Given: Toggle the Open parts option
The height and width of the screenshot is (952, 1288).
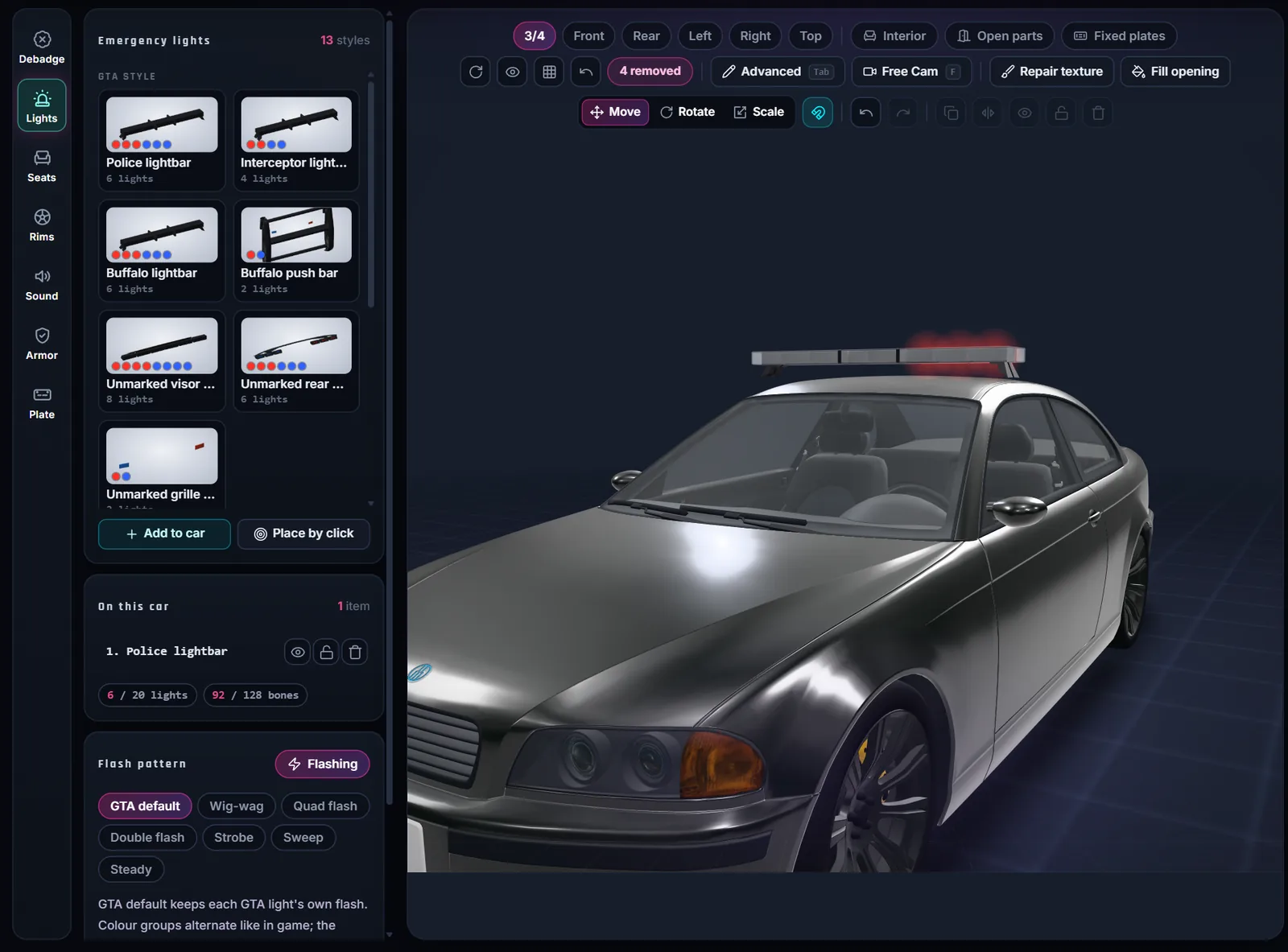Looking at the screenshot, I should (1000, 36).
